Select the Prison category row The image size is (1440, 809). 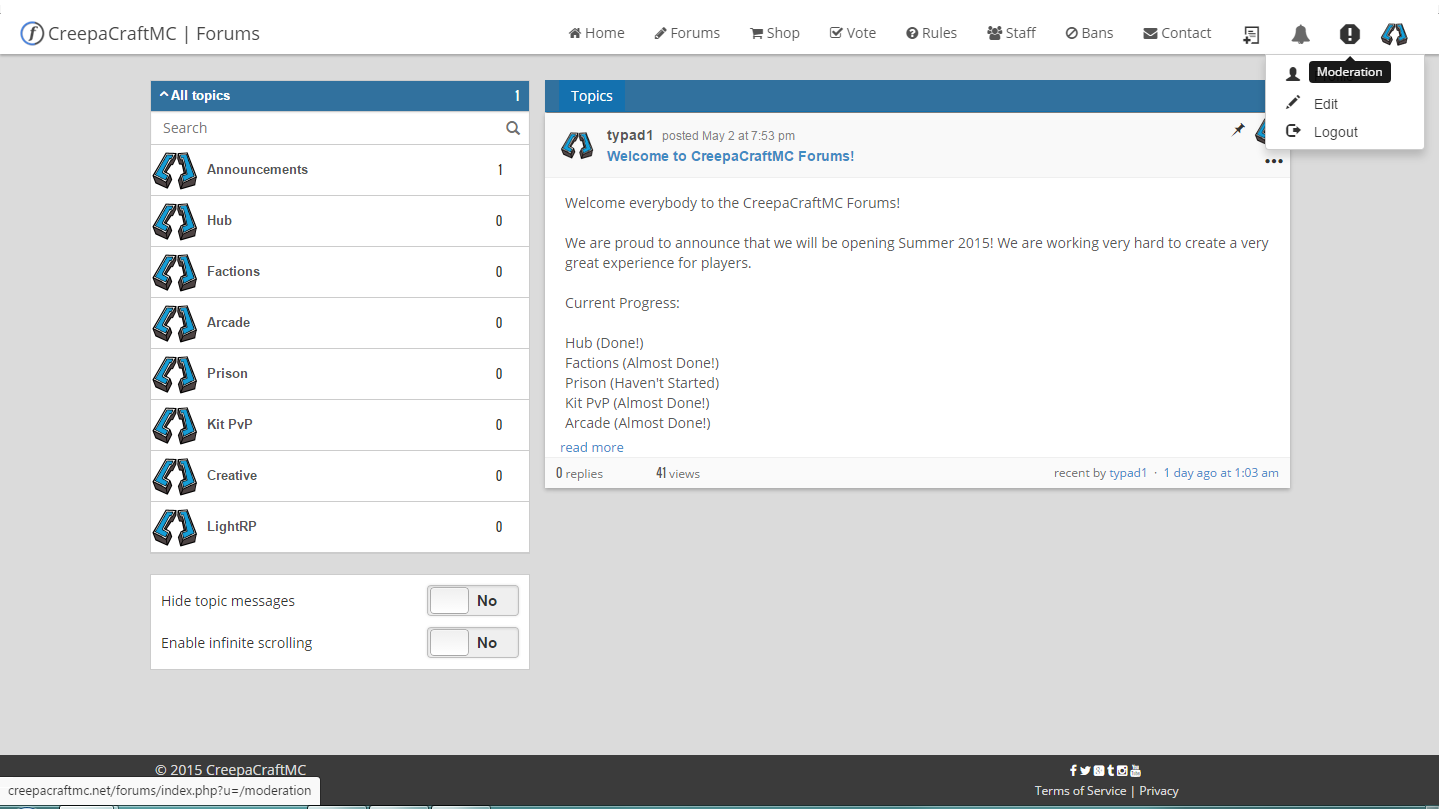pos(340,374)
